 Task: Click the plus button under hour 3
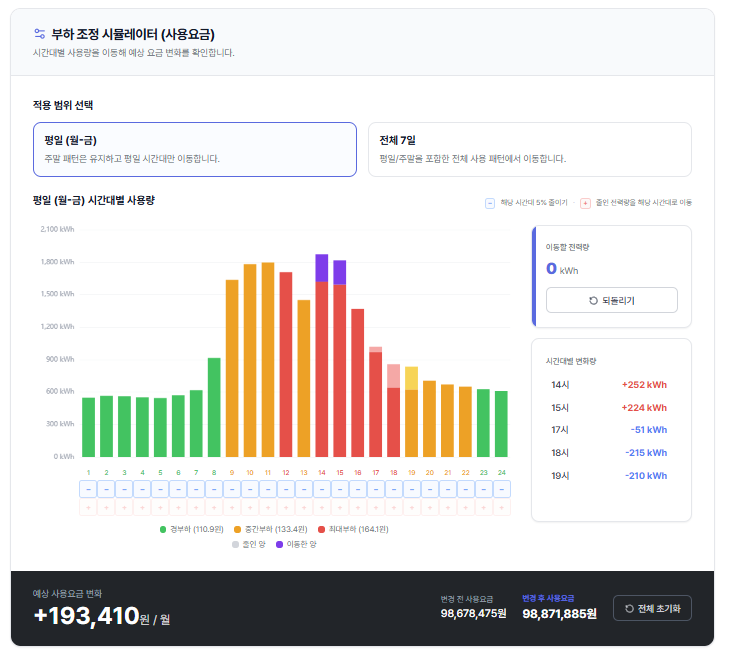pyautogui.click(x=124, y=507)
